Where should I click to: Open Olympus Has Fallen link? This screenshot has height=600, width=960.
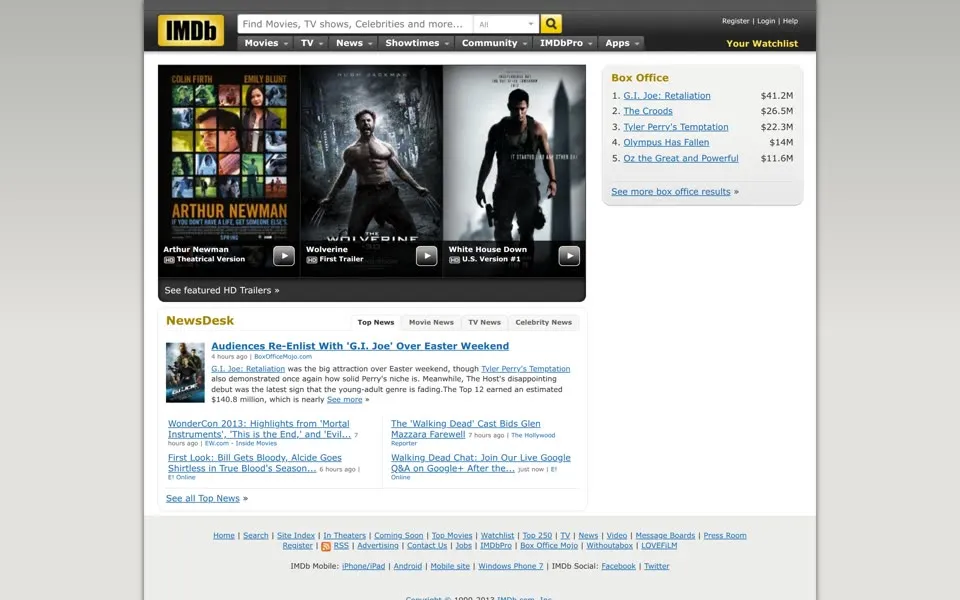[666, 142]
